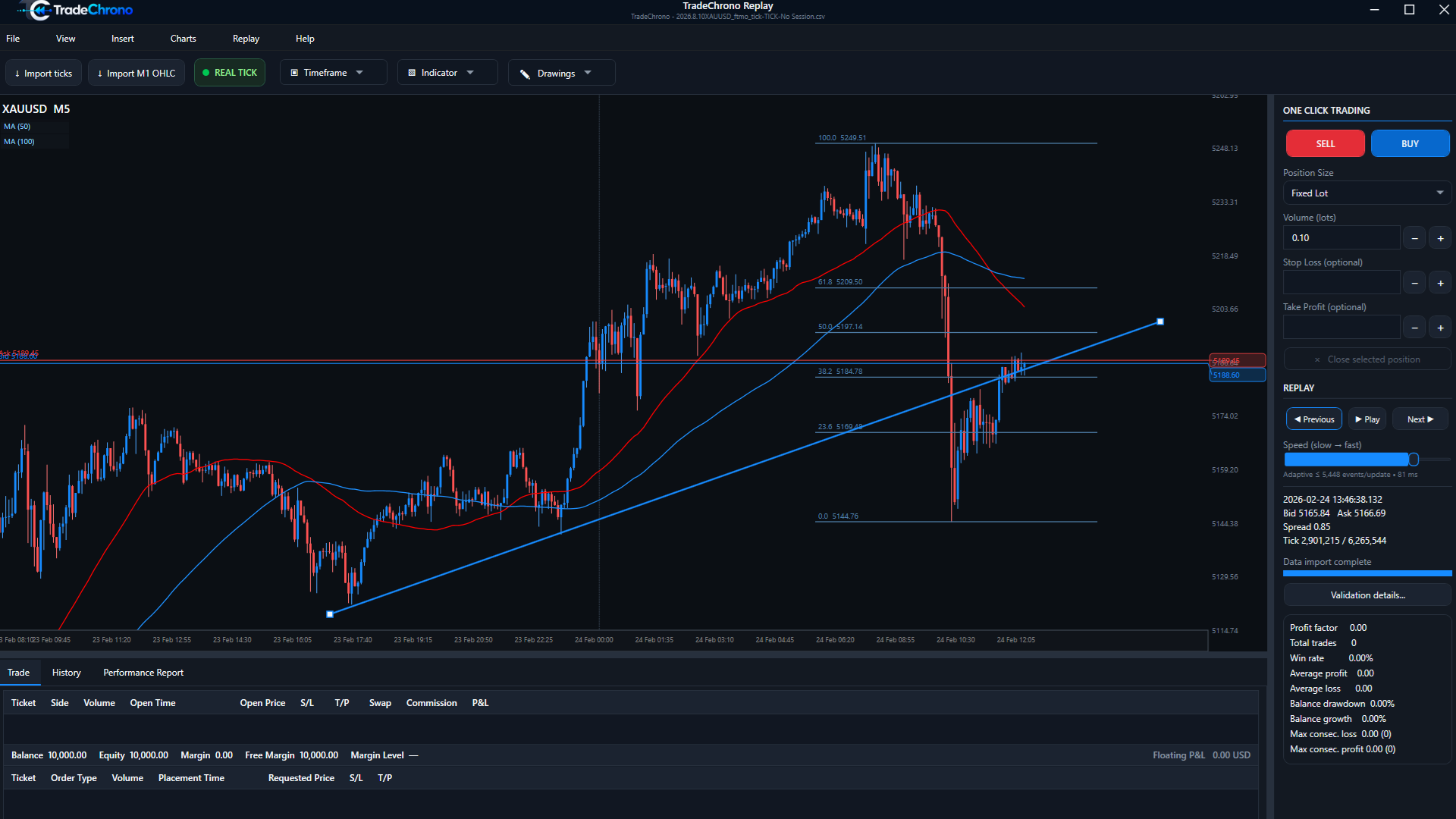Open the Indicator dropdown
Image resolution: width=1456 pixels, height=819 pixels.
[x=447, y=73]
